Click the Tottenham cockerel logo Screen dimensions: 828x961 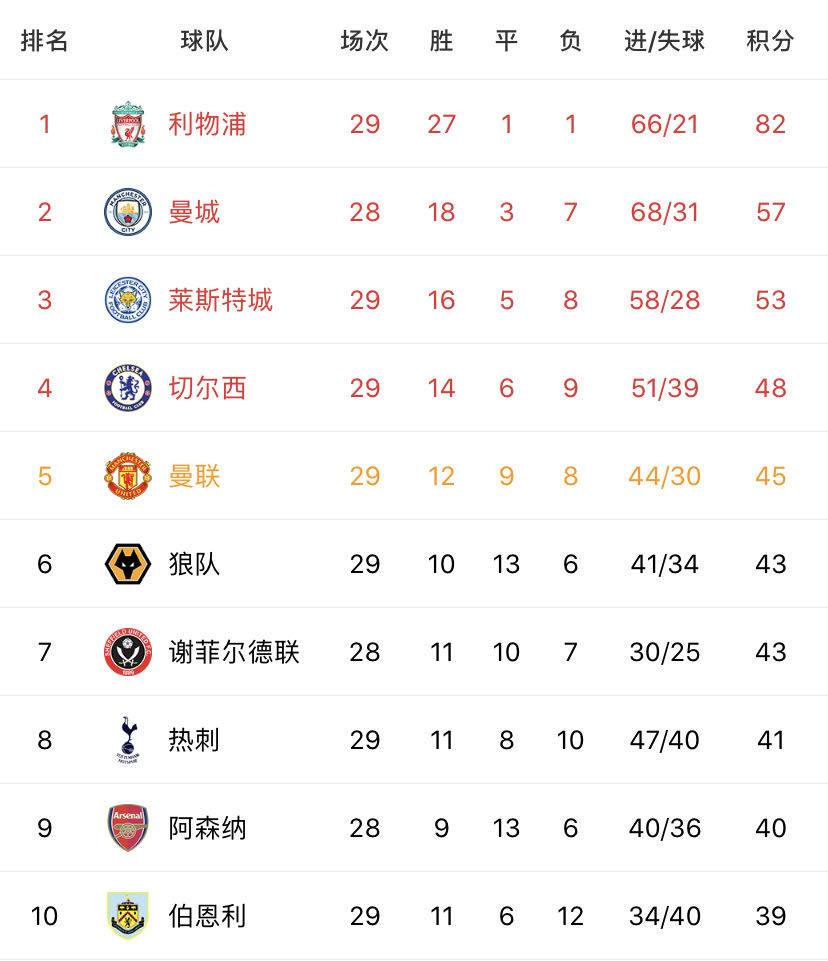[128, 740]
